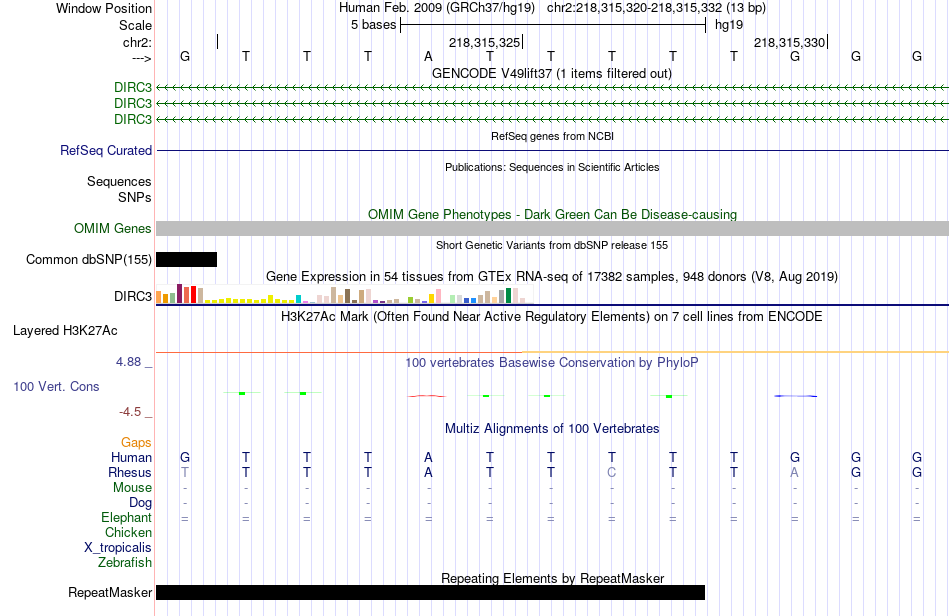Click the OMIM Gene Phenotypes green title
Screen dimensions: 950x616
[553, 214]
